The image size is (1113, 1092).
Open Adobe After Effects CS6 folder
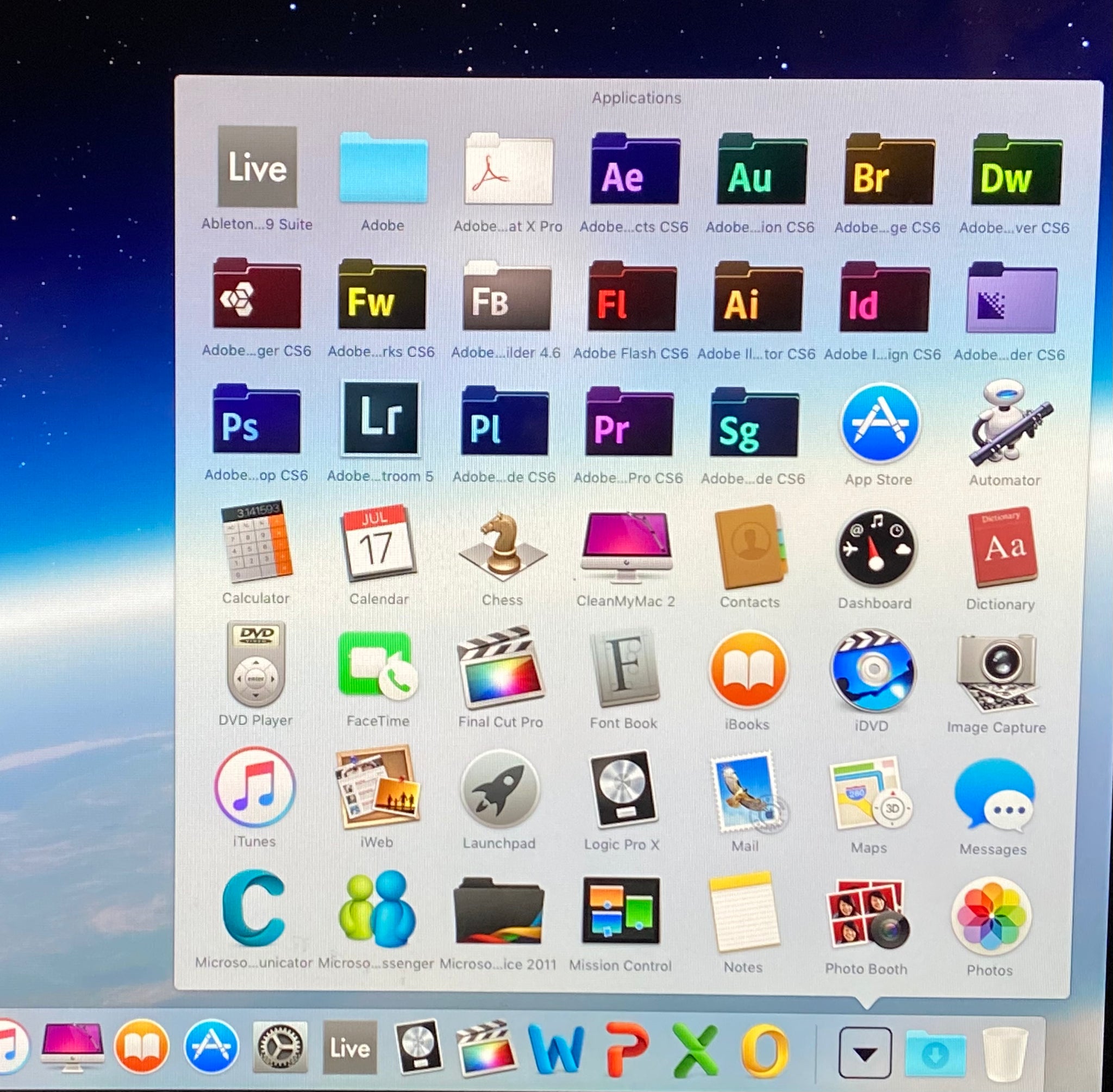pyautogui.click(x=635, y=169)
